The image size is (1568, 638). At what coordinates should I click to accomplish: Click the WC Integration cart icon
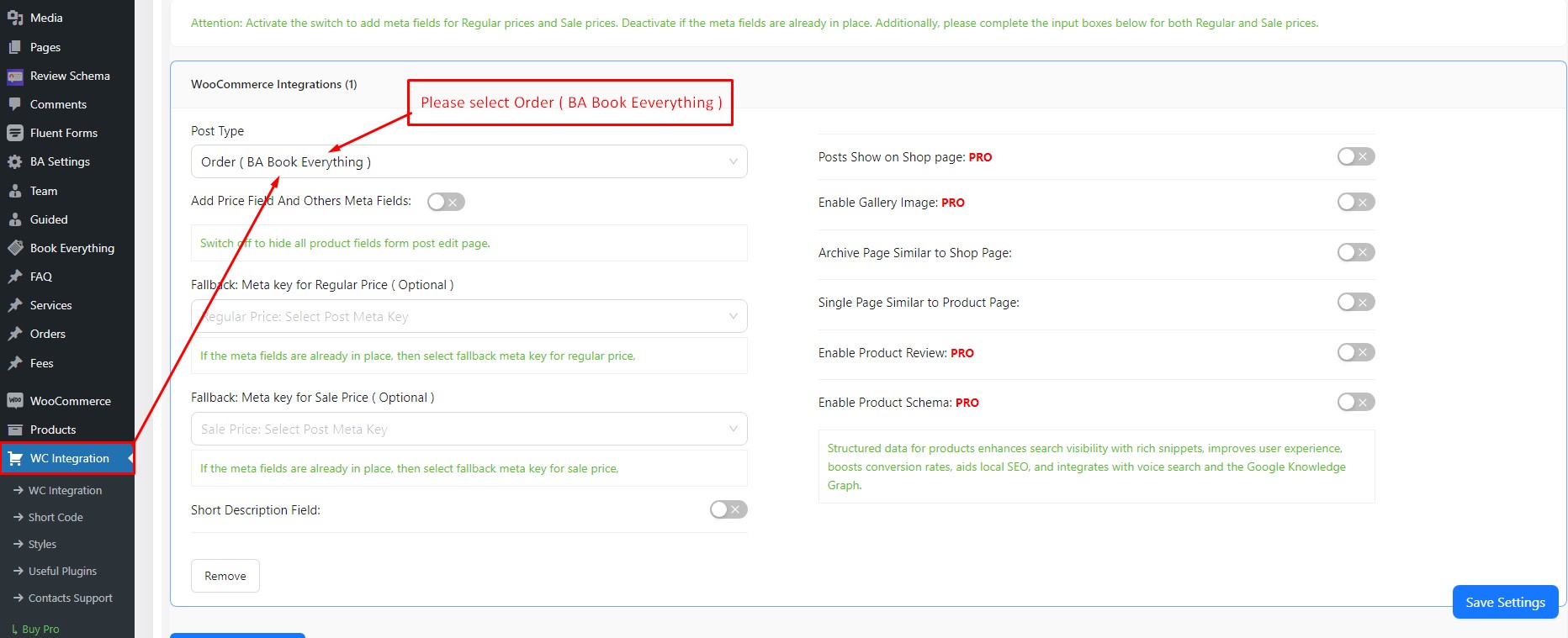15,458
